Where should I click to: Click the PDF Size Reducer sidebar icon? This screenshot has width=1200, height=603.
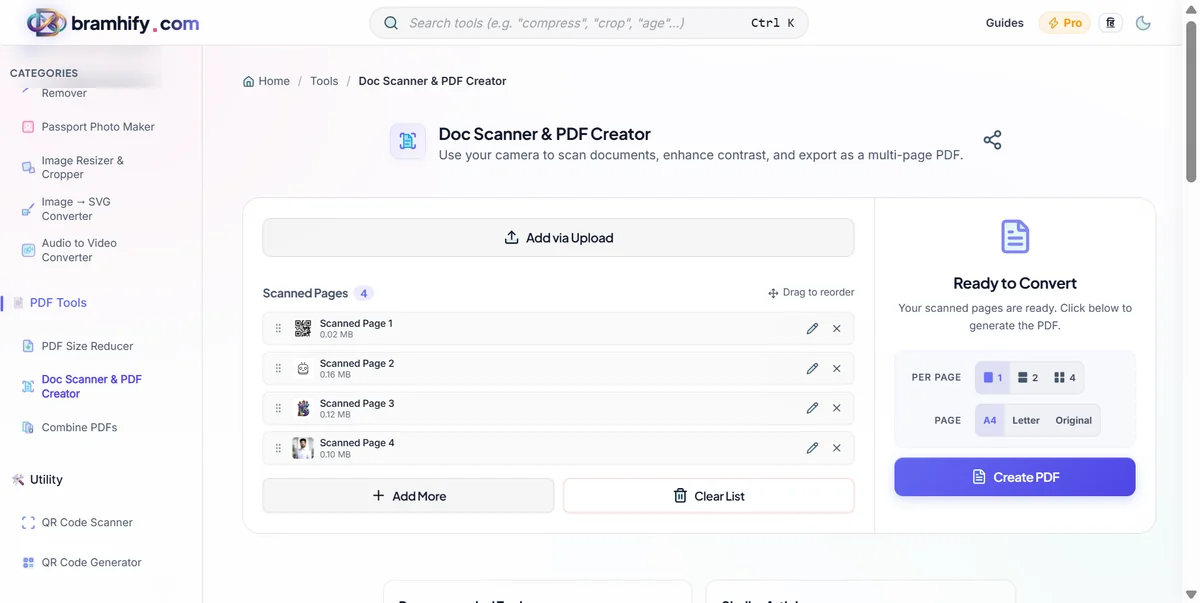[x=28, y=346]
